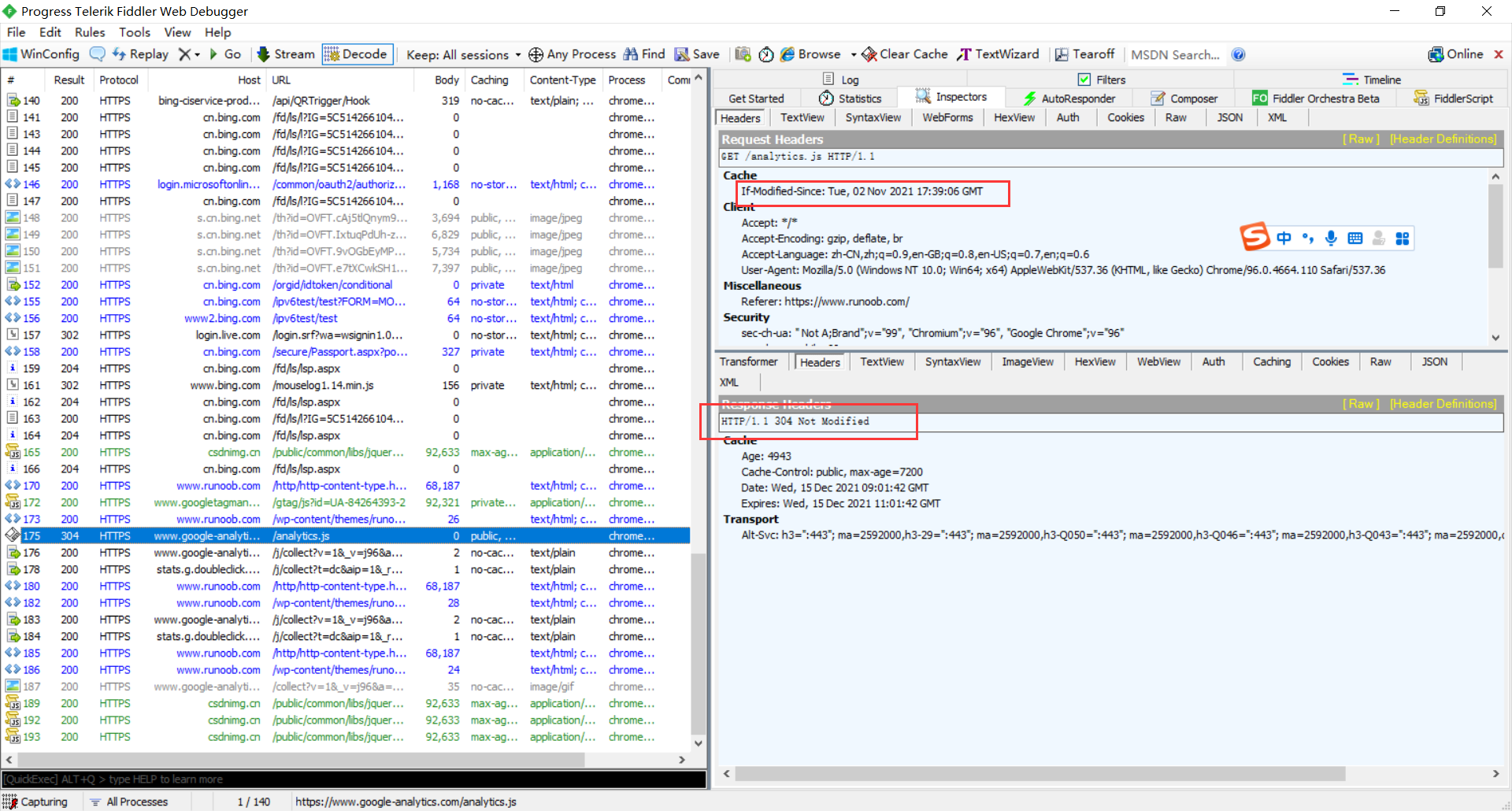Click Browse to launch browser
Viewport: 1512px width, 811px height.
click(x=810, y=54)
